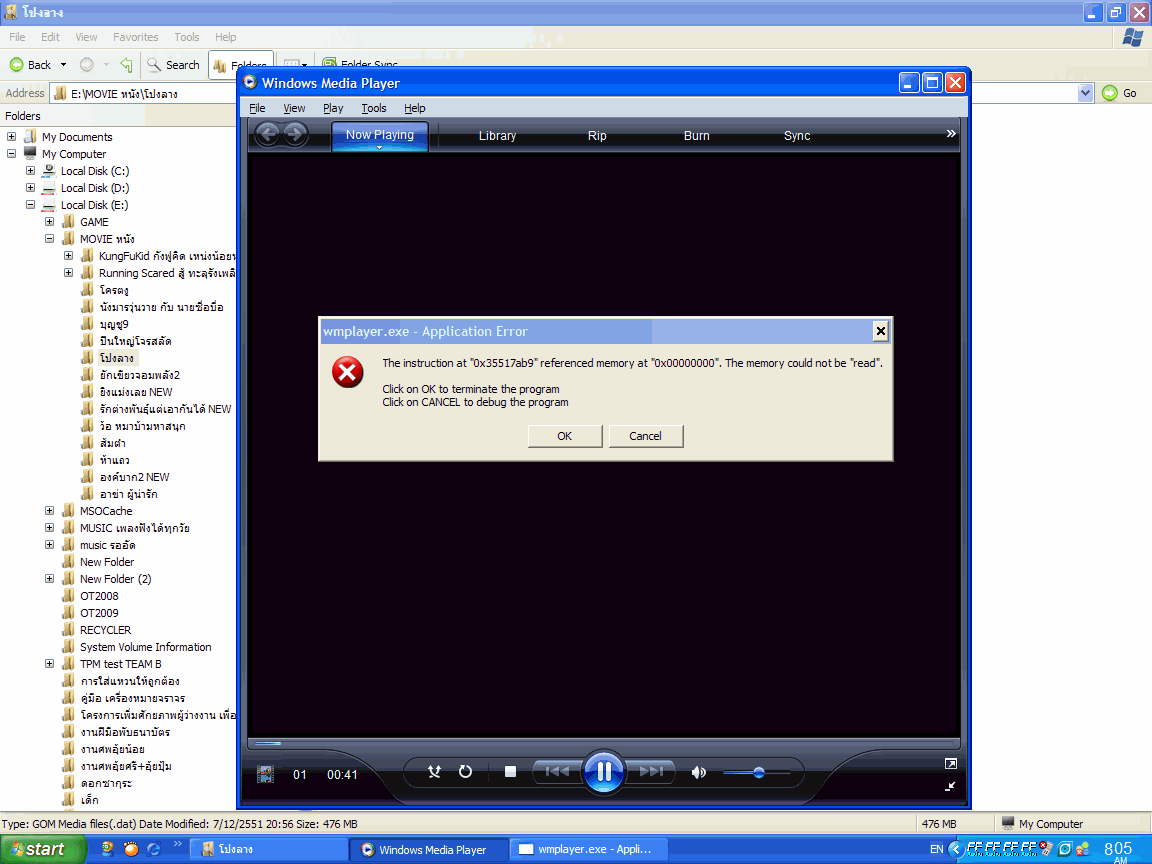Pause playback in Windows Media Player
1152x864 pixels.
tap(603, 771)
